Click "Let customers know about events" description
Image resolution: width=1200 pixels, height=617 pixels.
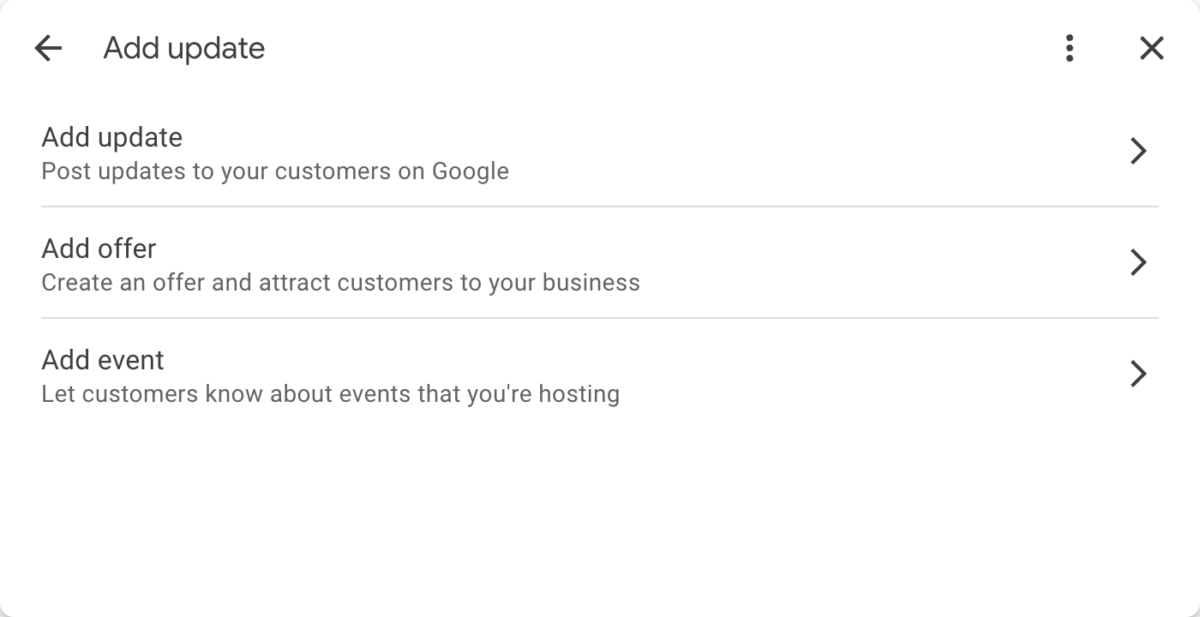point(330,394)
